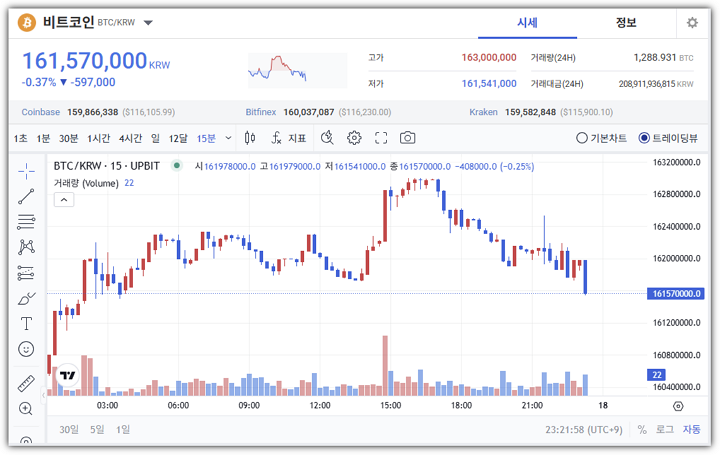This screenshot has height=455, width=720.
Task: Collapse the indicator legend with caret button
Action: click(64, 200)
